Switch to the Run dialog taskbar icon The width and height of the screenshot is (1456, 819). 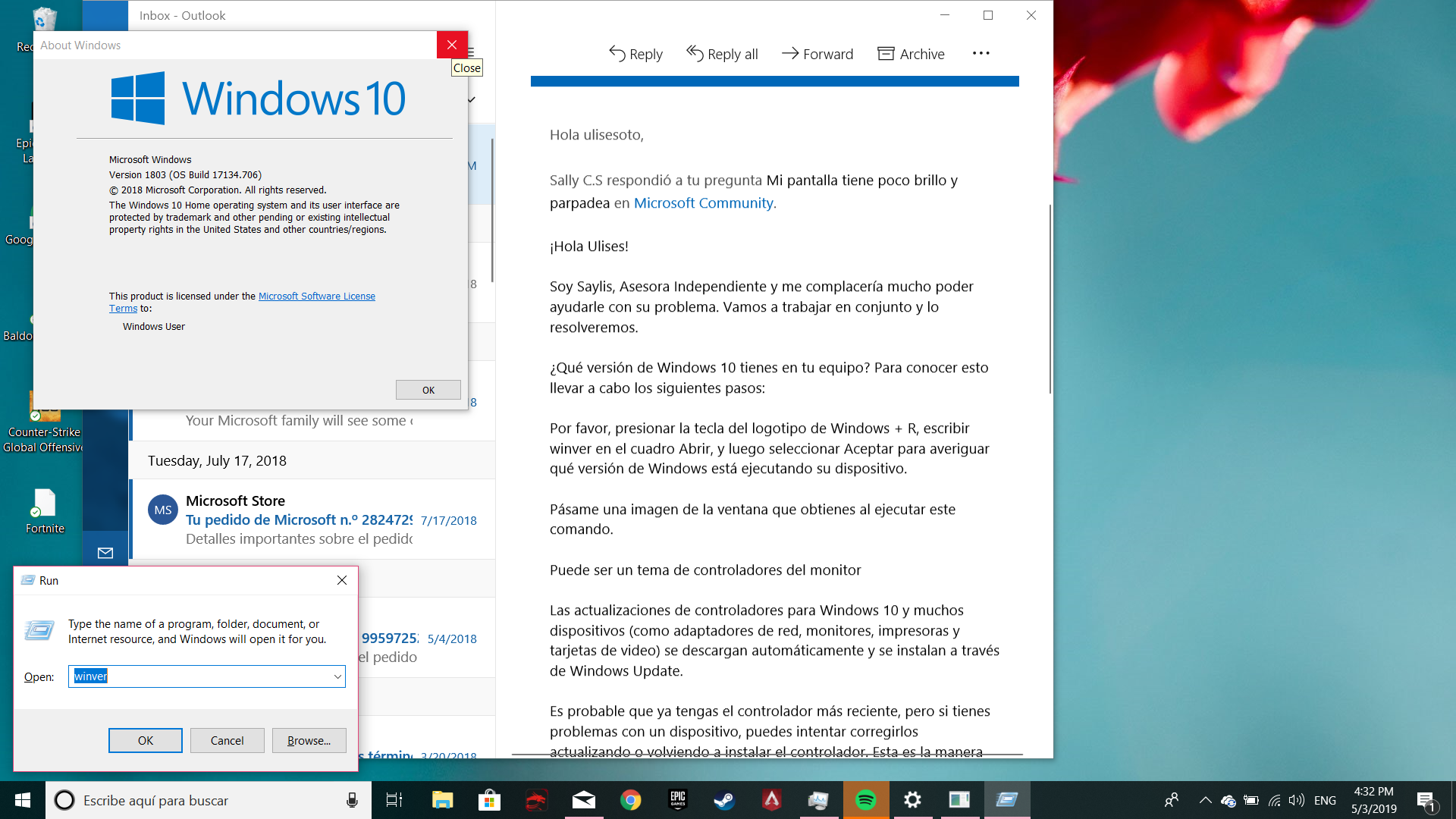(x=1007, y=800)
